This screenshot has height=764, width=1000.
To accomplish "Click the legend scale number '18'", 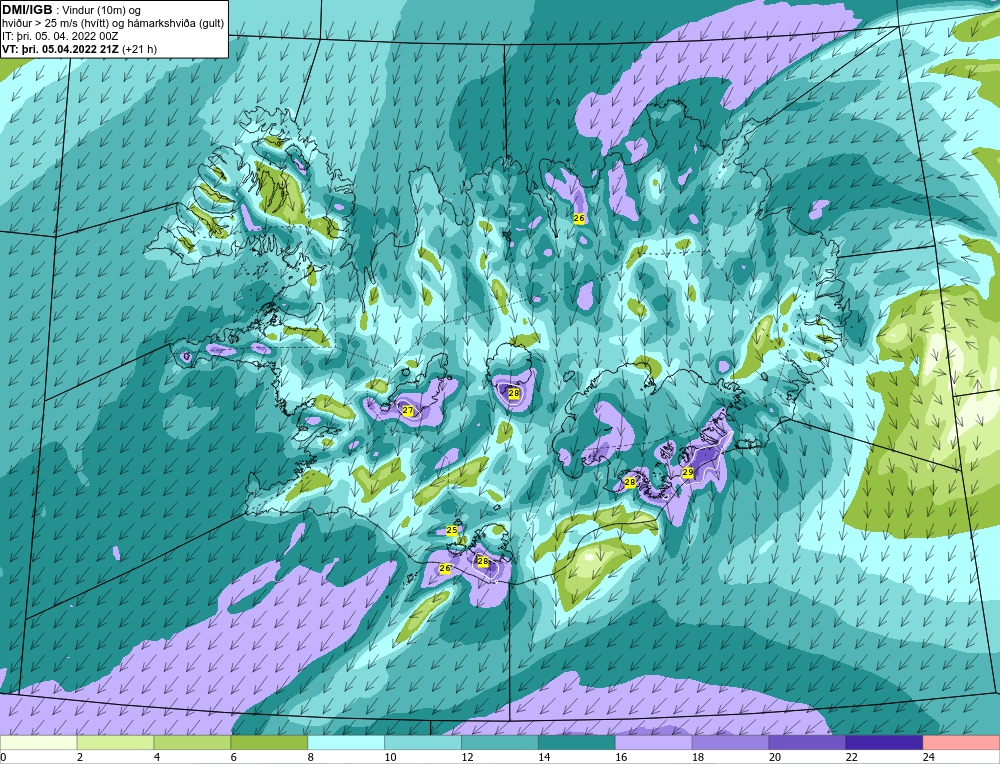I will point(698,757).
